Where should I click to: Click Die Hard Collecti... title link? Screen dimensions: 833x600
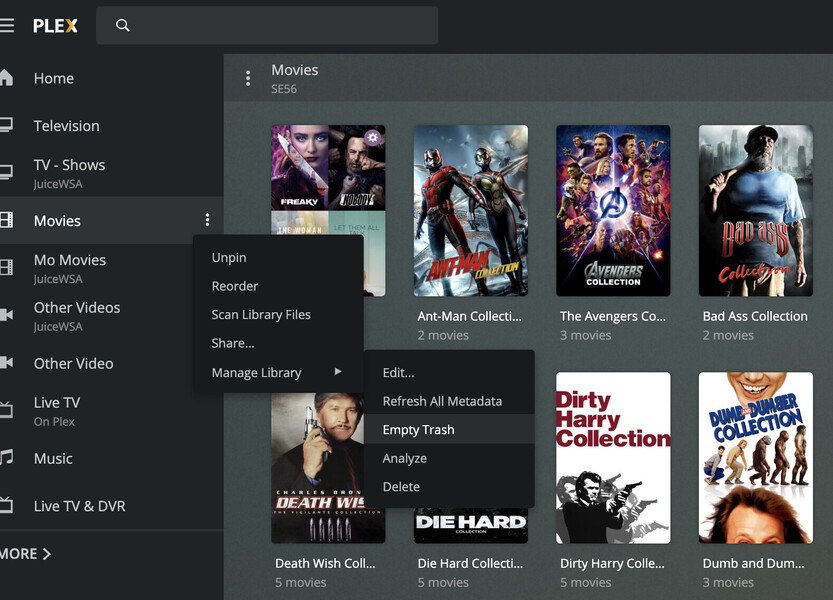(x=470, y=563)
